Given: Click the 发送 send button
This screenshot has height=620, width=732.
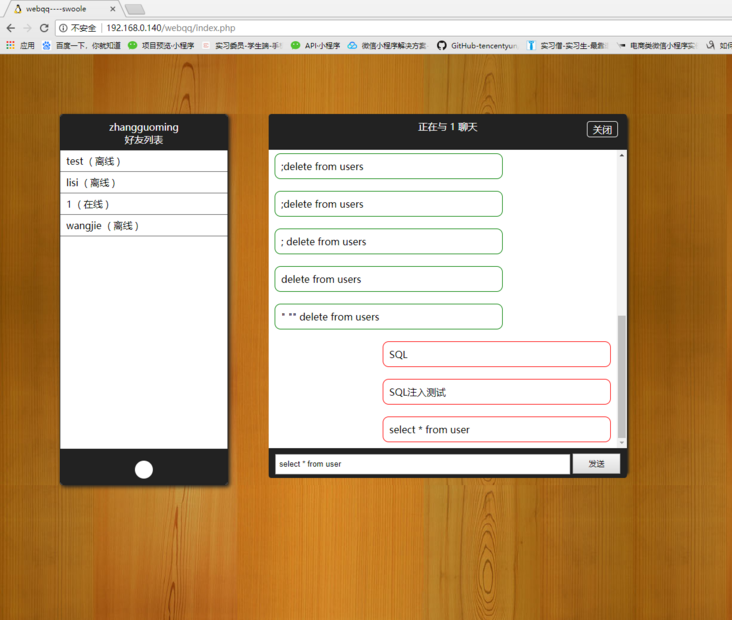Looking at the screenshot, I should pos(596,464).
